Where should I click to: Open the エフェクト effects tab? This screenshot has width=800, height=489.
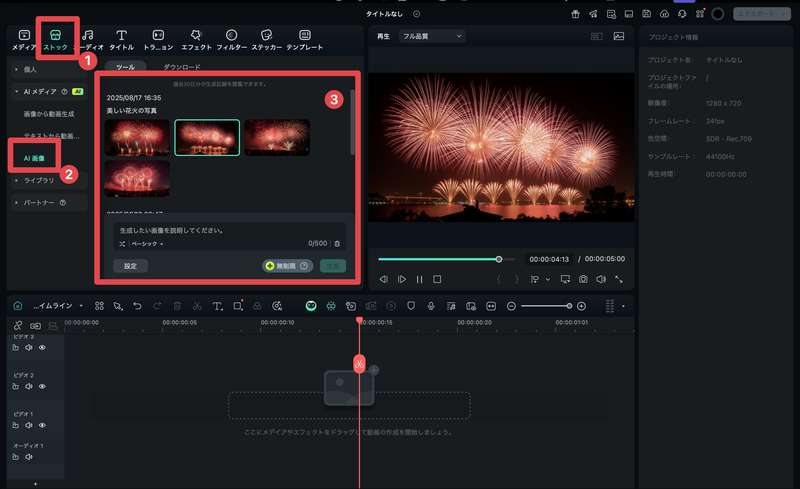[x=196, y=40]
